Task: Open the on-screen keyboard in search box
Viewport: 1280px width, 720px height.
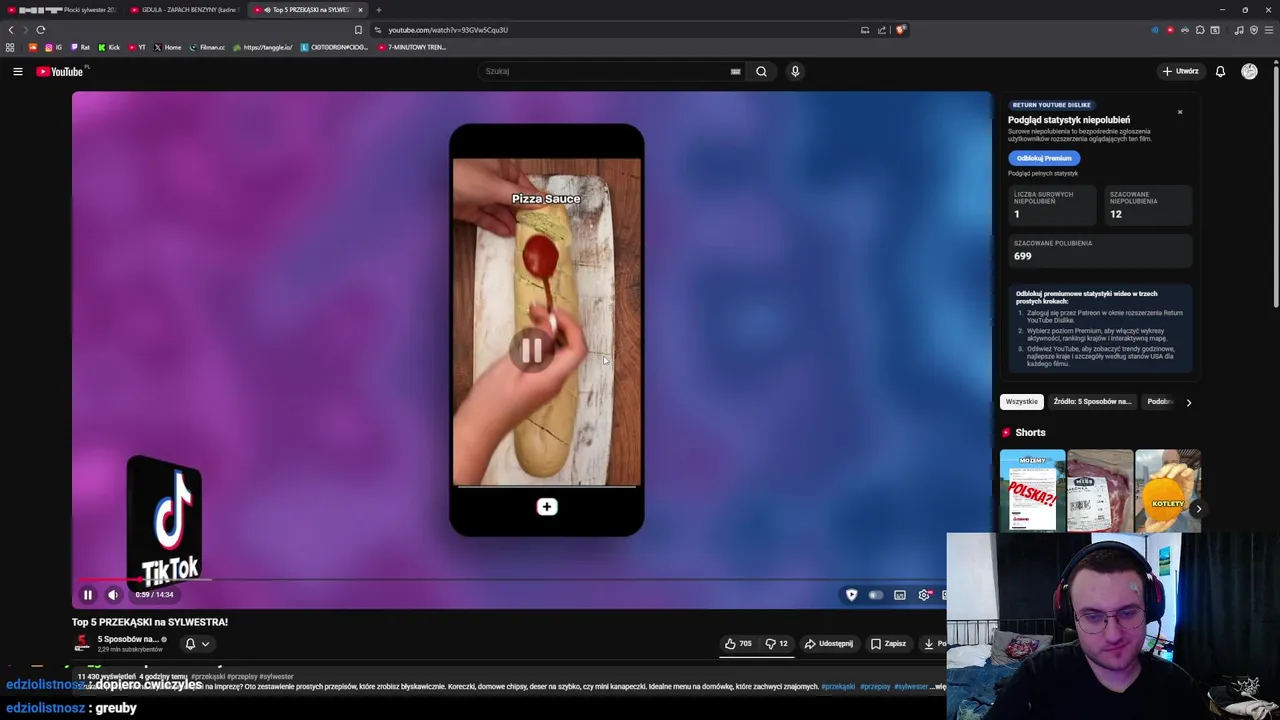Action: 735,71
